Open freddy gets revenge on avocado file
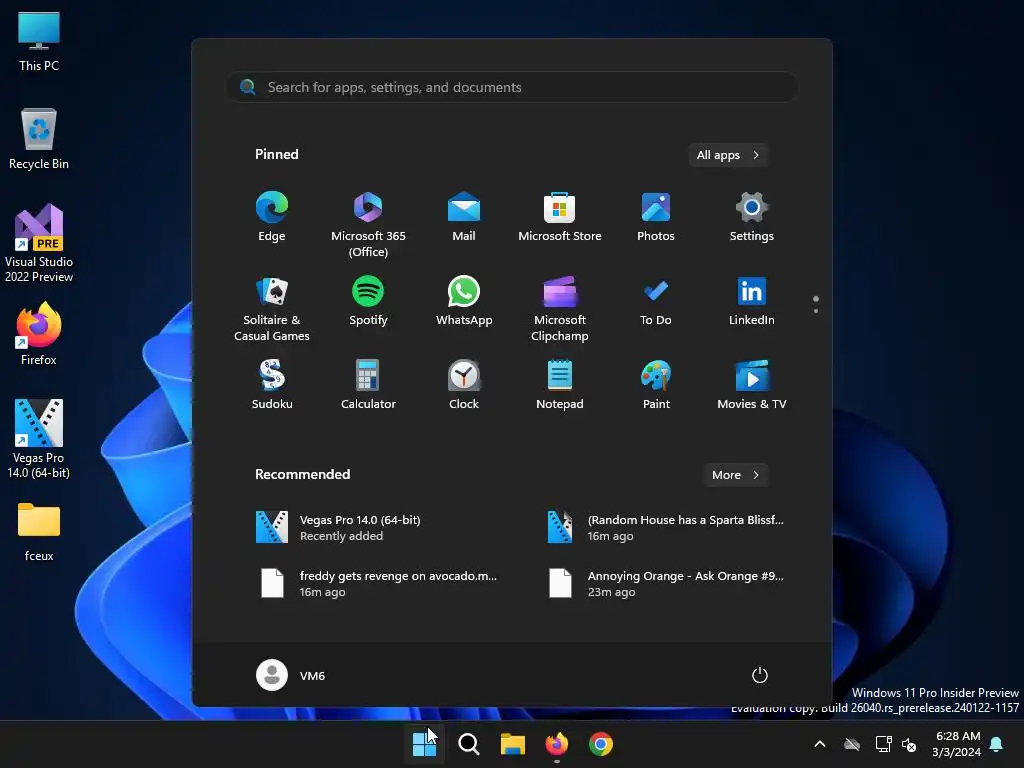Screen dimensions: 1024x768 coord(379,584)
